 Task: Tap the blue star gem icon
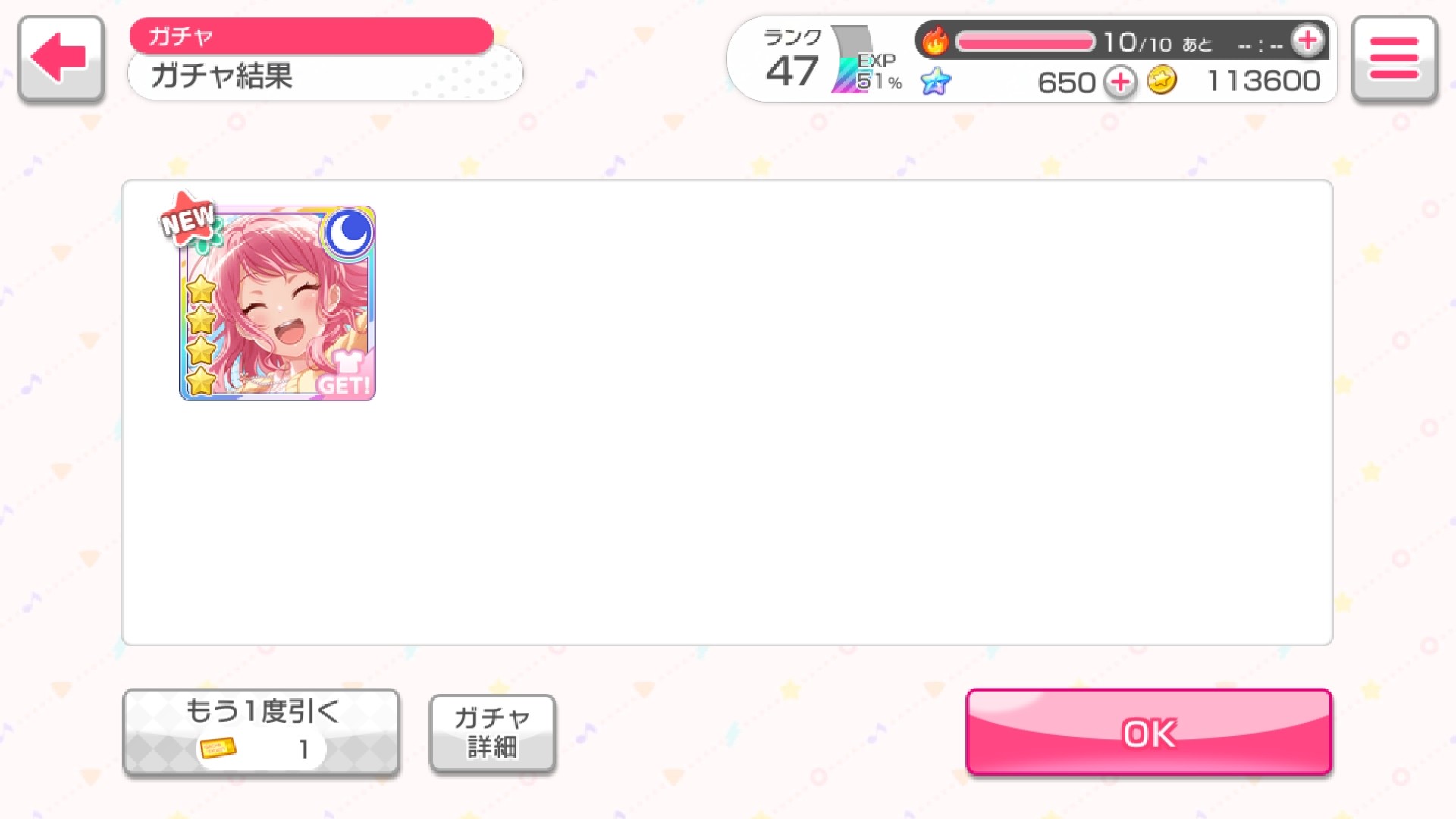tap(936, 80)
